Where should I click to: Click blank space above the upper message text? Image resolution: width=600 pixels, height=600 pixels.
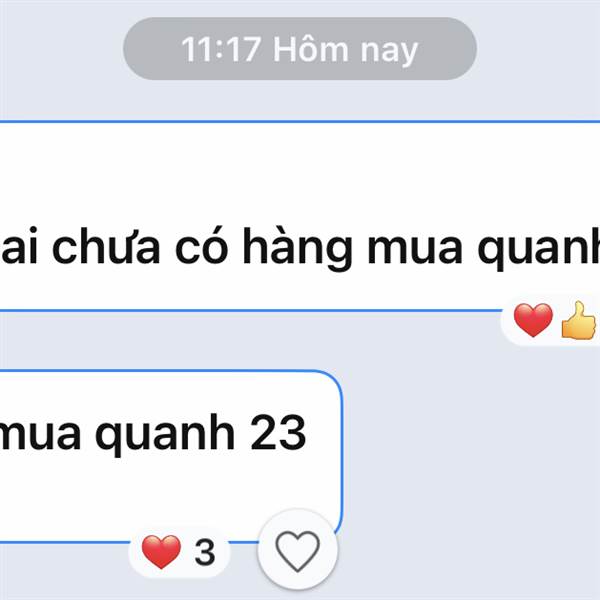300,172
